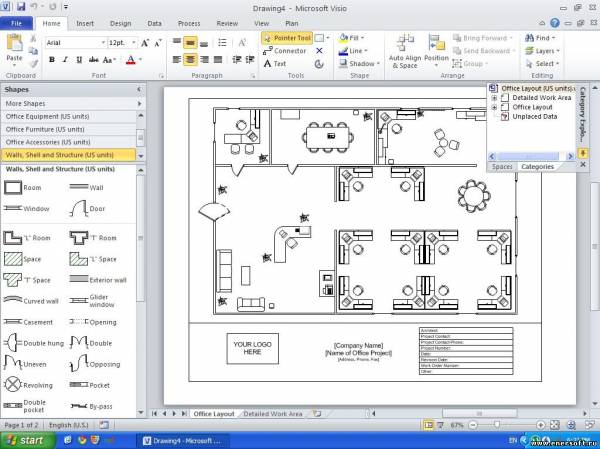Toggle Strikethrough formatting

[93, 60]
